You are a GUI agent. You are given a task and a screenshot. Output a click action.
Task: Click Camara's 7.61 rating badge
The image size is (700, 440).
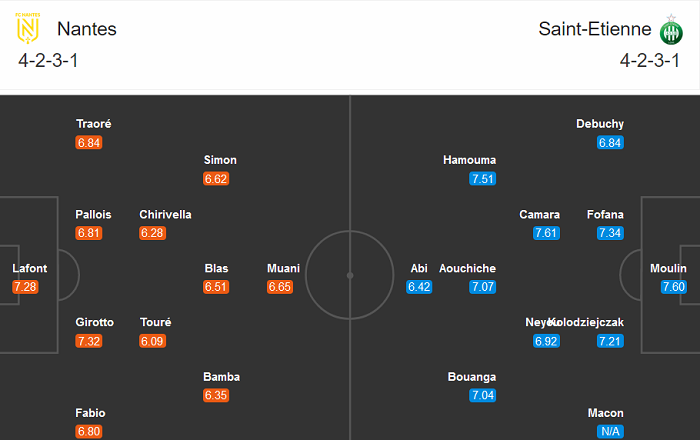coord(547,233)
